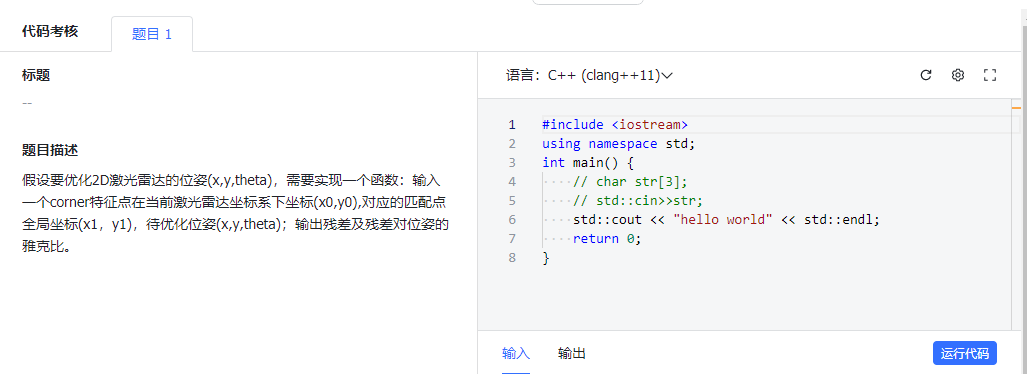The image size is (1027, 374).
Task: Click on the "hello world" string
Action: [x=723, y=220]
